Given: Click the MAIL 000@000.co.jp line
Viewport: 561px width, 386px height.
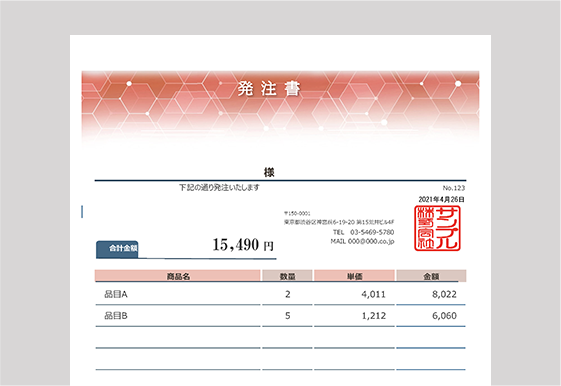Looking at the screenshot, I should point(362,241).
